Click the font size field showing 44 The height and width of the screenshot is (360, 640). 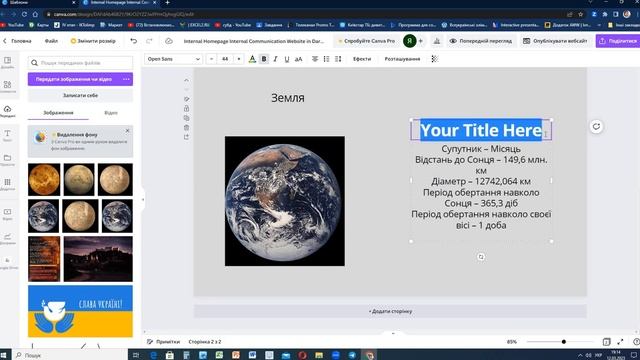225,59
